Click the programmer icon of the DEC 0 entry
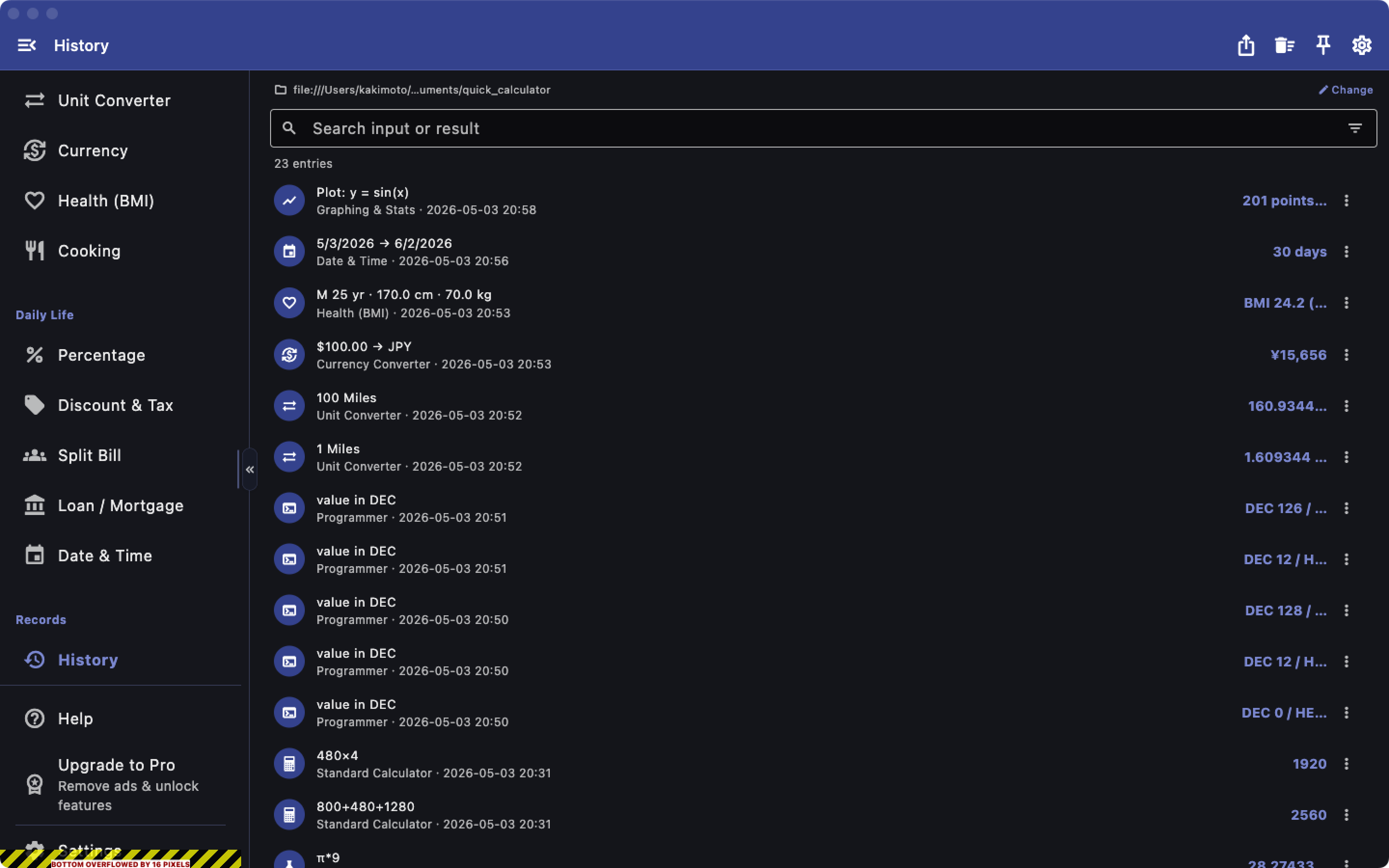The height and width of the screenshot is (868, 1389). [289, 712]
